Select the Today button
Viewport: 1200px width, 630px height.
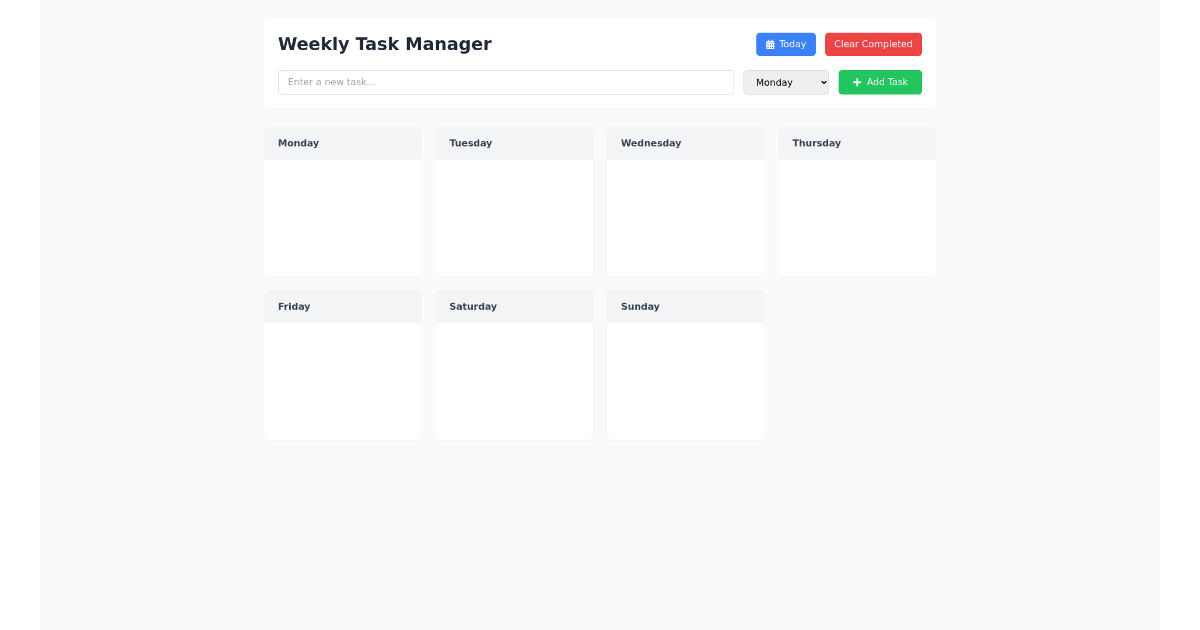point(786,44)
